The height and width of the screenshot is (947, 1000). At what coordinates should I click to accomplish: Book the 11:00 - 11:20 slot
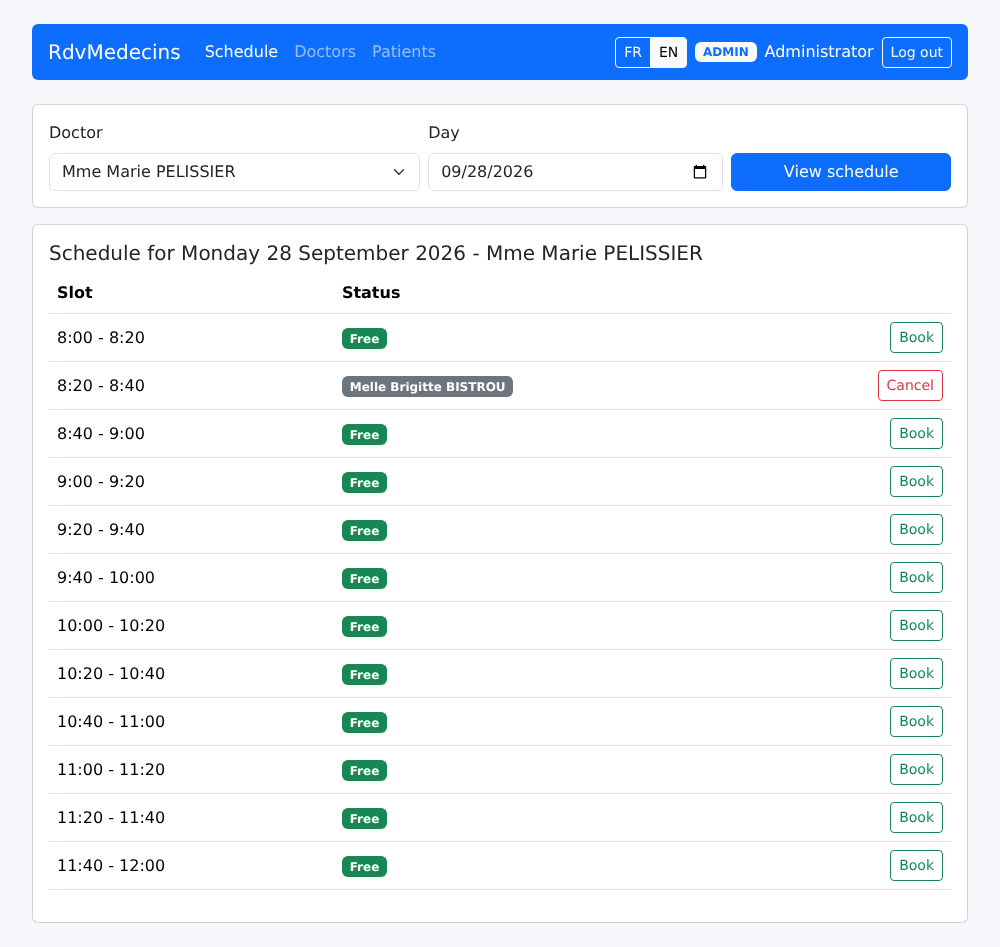pos(916,769)
